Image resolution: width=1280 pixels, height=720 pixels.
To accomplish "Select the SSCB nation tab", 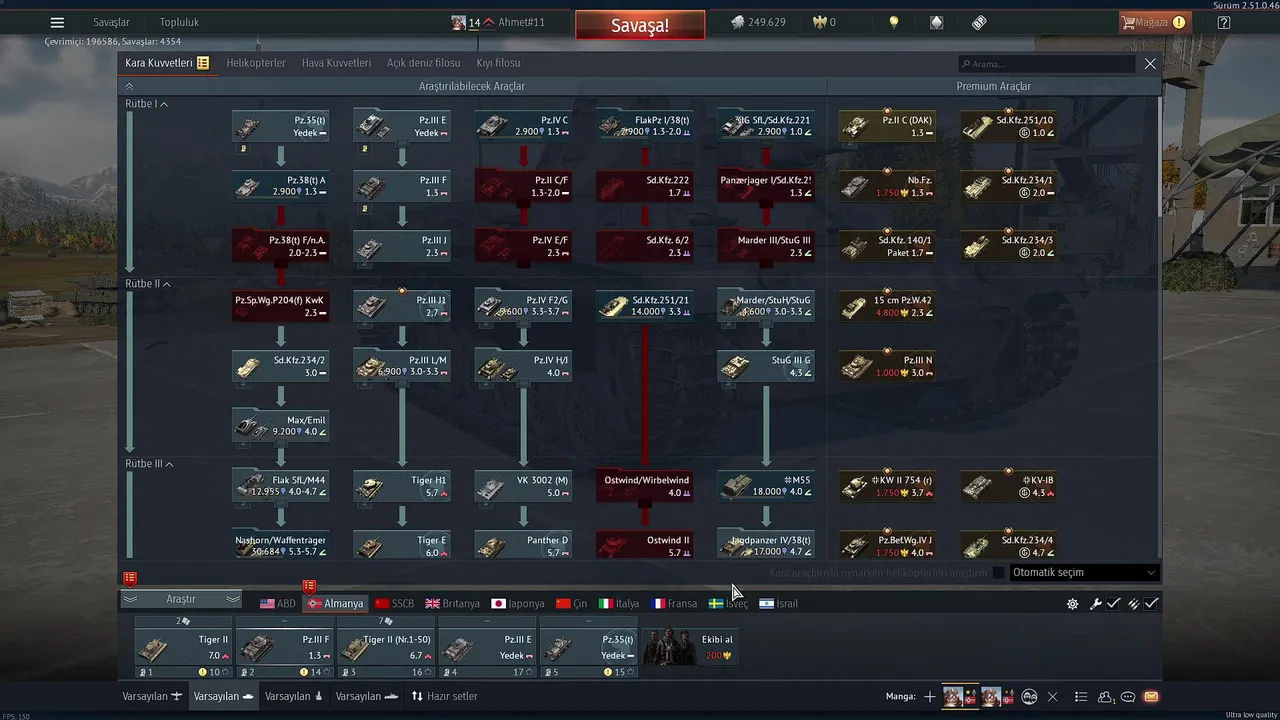I will point(395,604).
